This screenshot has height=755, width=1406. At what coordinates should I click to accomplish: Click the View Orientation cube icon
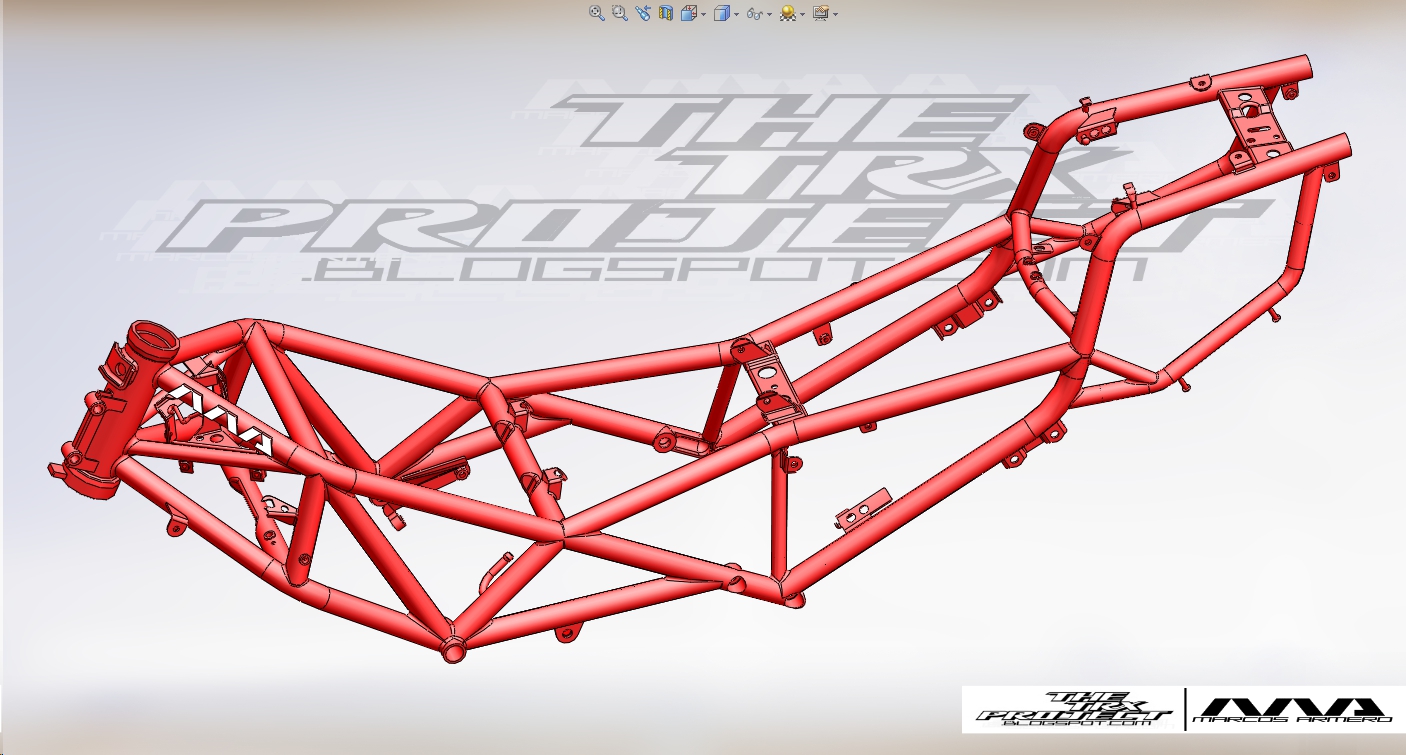[x=689, y=13]
